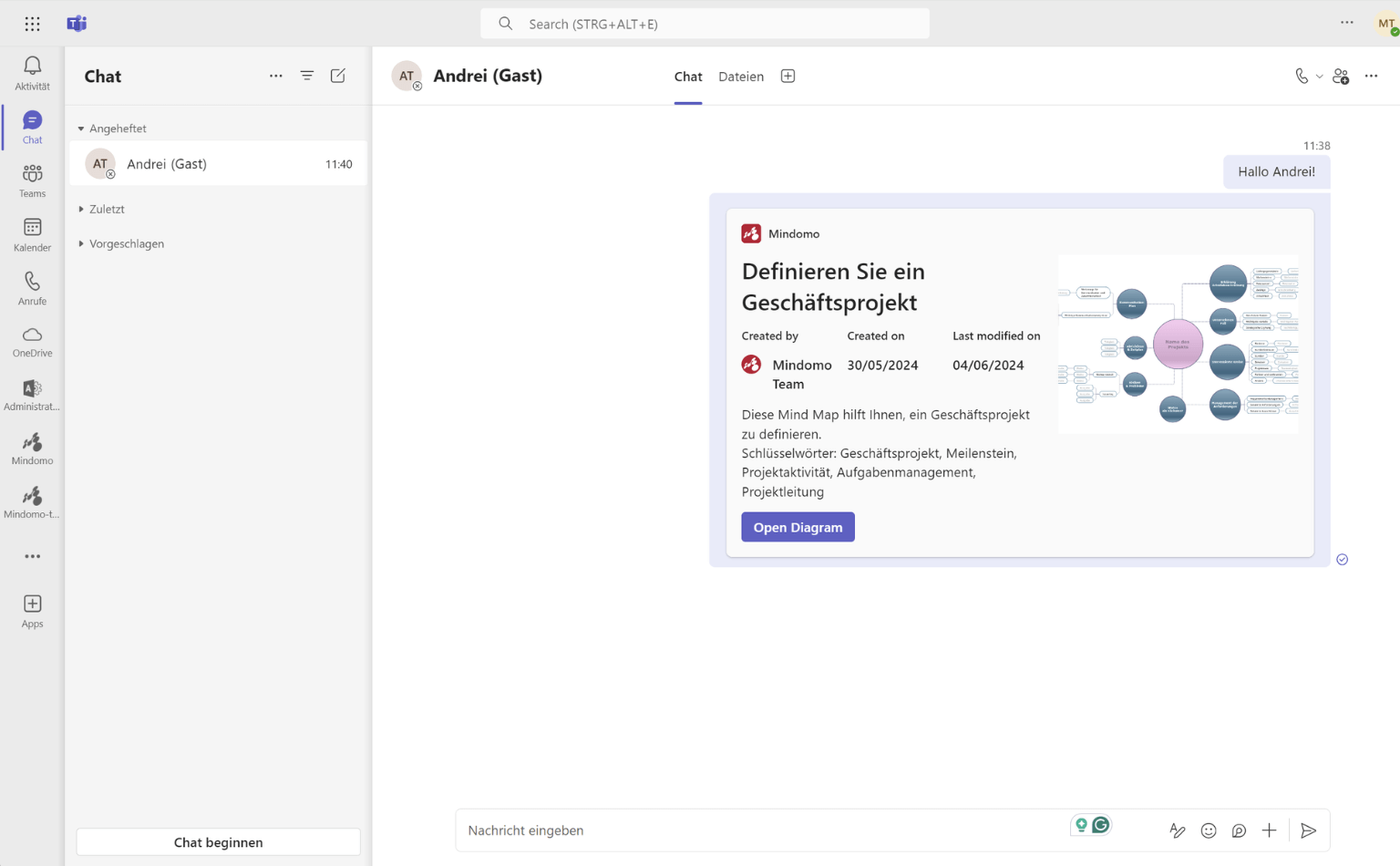Click the mind map preview thumbnail
The image size is (1400, 866).
pos(1178,345)
